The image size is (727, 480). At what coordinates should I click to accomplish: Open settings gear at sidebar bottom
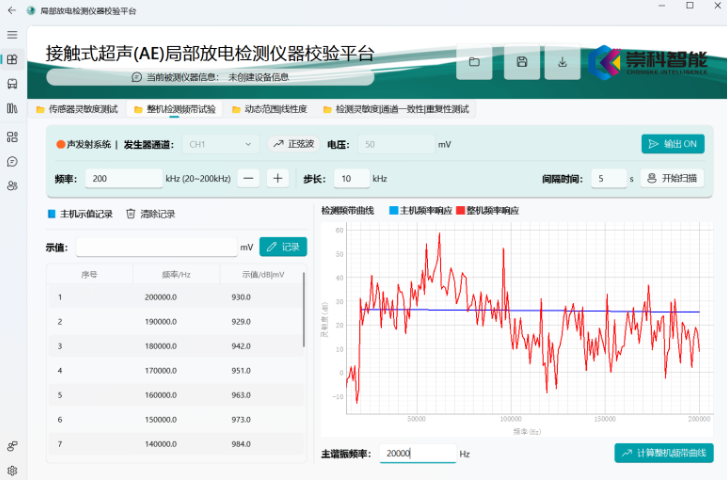[12, 470]
